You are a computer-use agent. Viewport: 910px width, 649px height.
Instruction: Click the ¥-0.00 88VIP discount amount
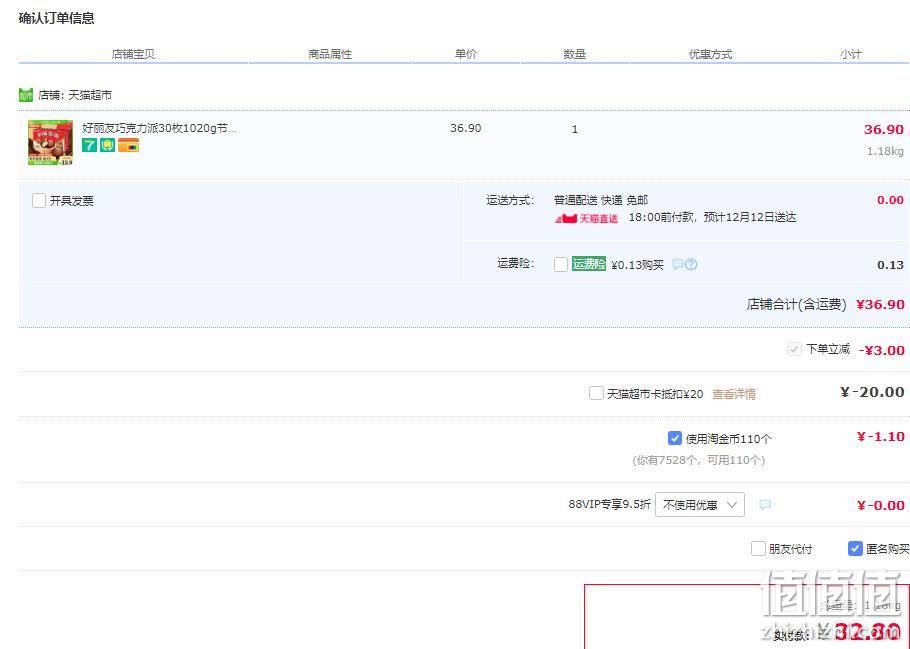coord(880,505)
